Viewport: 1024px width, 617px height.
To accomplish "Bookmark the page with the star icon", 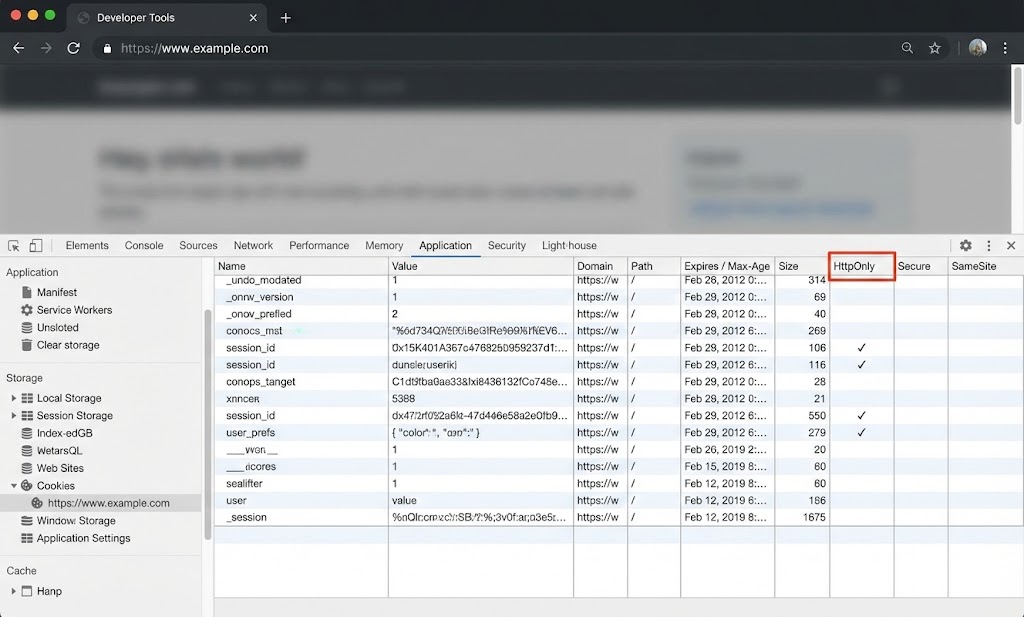I will (934, 47).
